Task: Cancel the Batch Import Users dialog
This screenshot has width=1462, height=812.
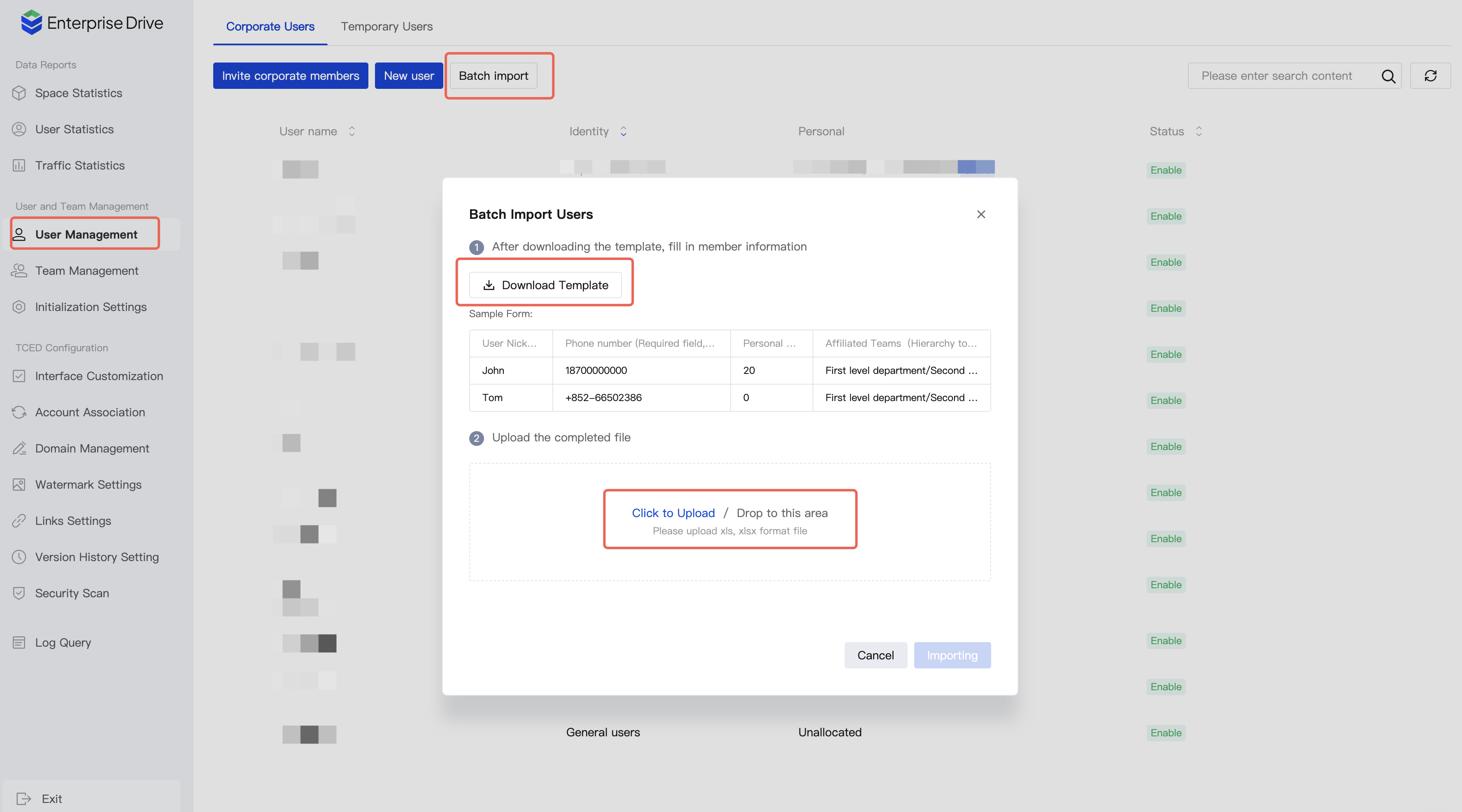Action: pyautogui.click(x=875, y=655)
